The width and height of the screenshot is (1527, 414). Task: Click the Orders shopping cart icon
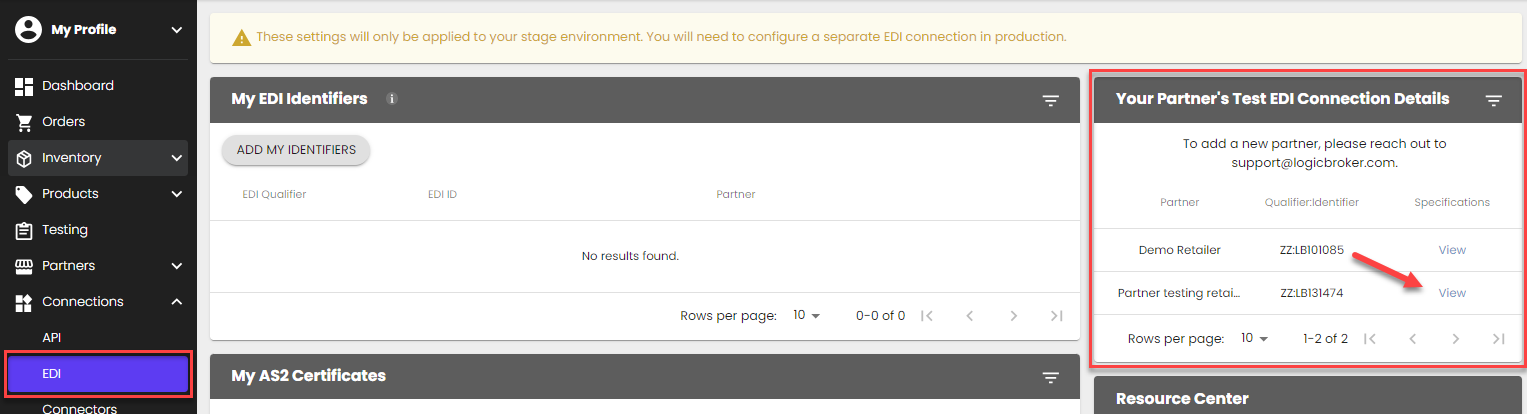(x=24, y=122)
